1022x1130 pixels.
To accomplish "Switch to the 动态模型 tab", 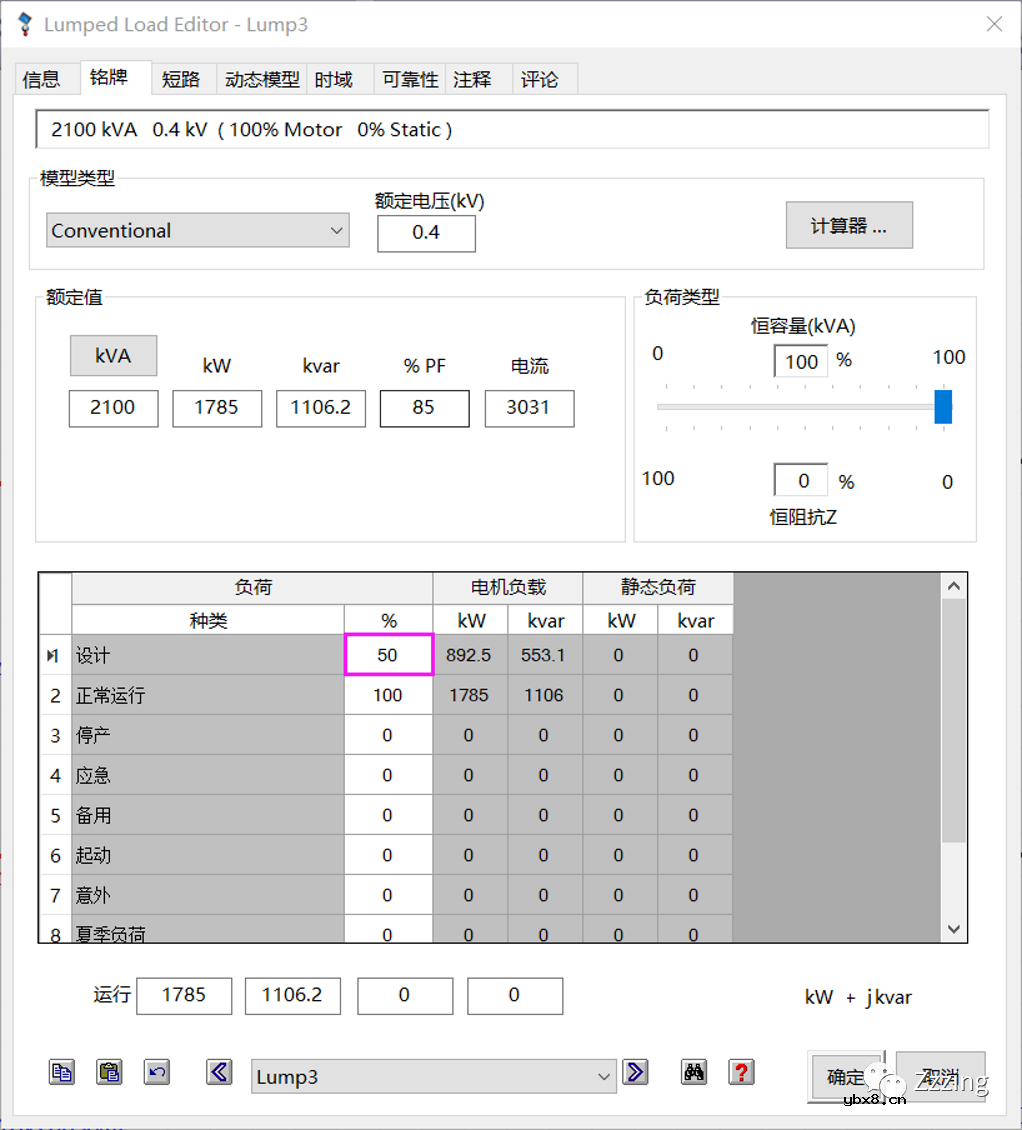I will coord(261,78).
